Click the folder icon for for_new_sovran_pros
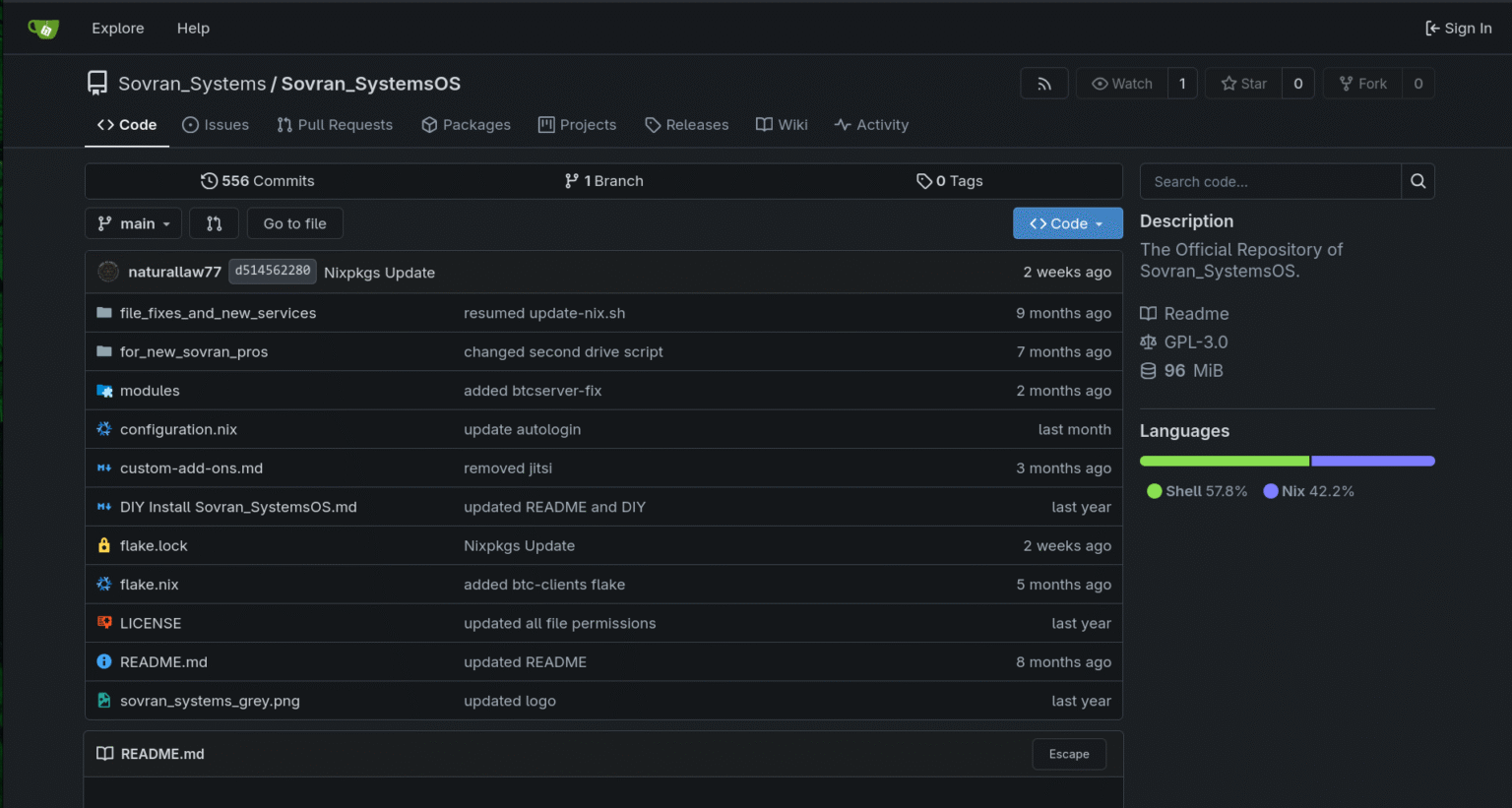 pos(104,351)
